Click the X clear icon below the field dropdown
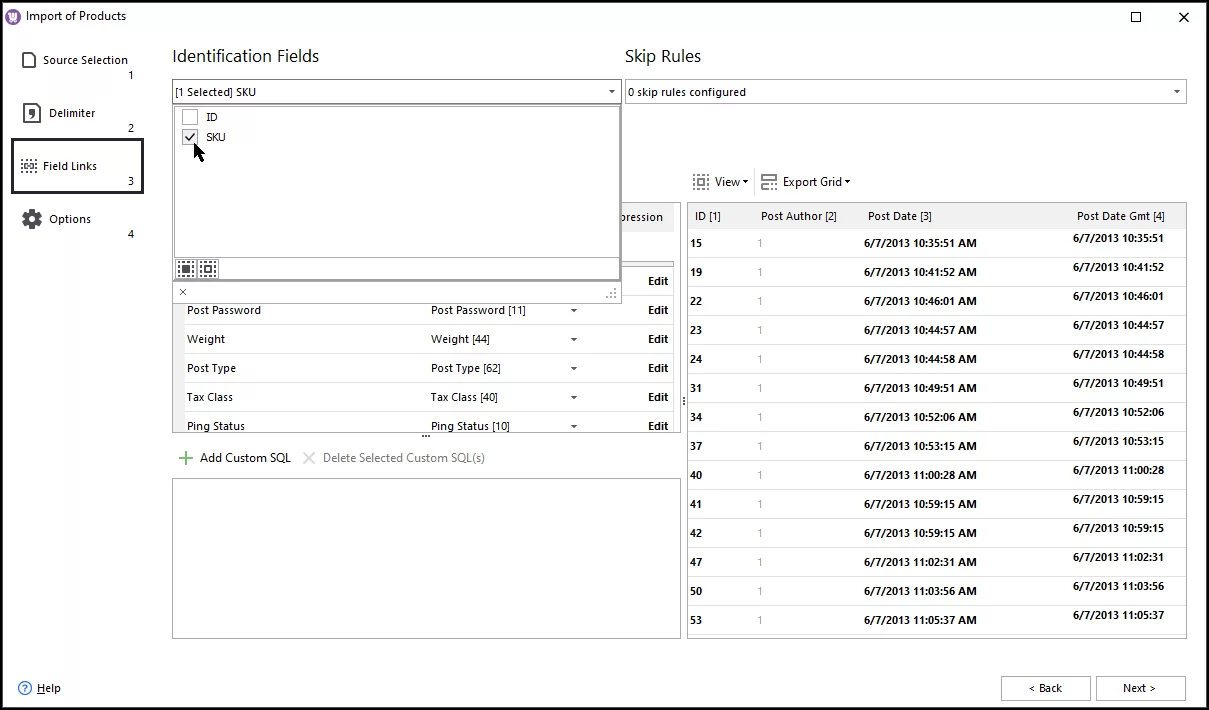This screenshot has width=1209, height=710. [183, 291]
